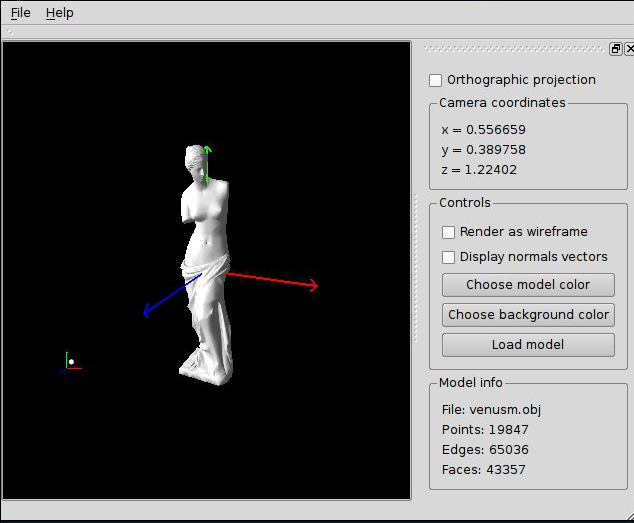The width and height of the screenshot is (634, 523).
Task: Click the camera y = 0.389758 value
Action: pyautogui.click(x=483, y=150)
